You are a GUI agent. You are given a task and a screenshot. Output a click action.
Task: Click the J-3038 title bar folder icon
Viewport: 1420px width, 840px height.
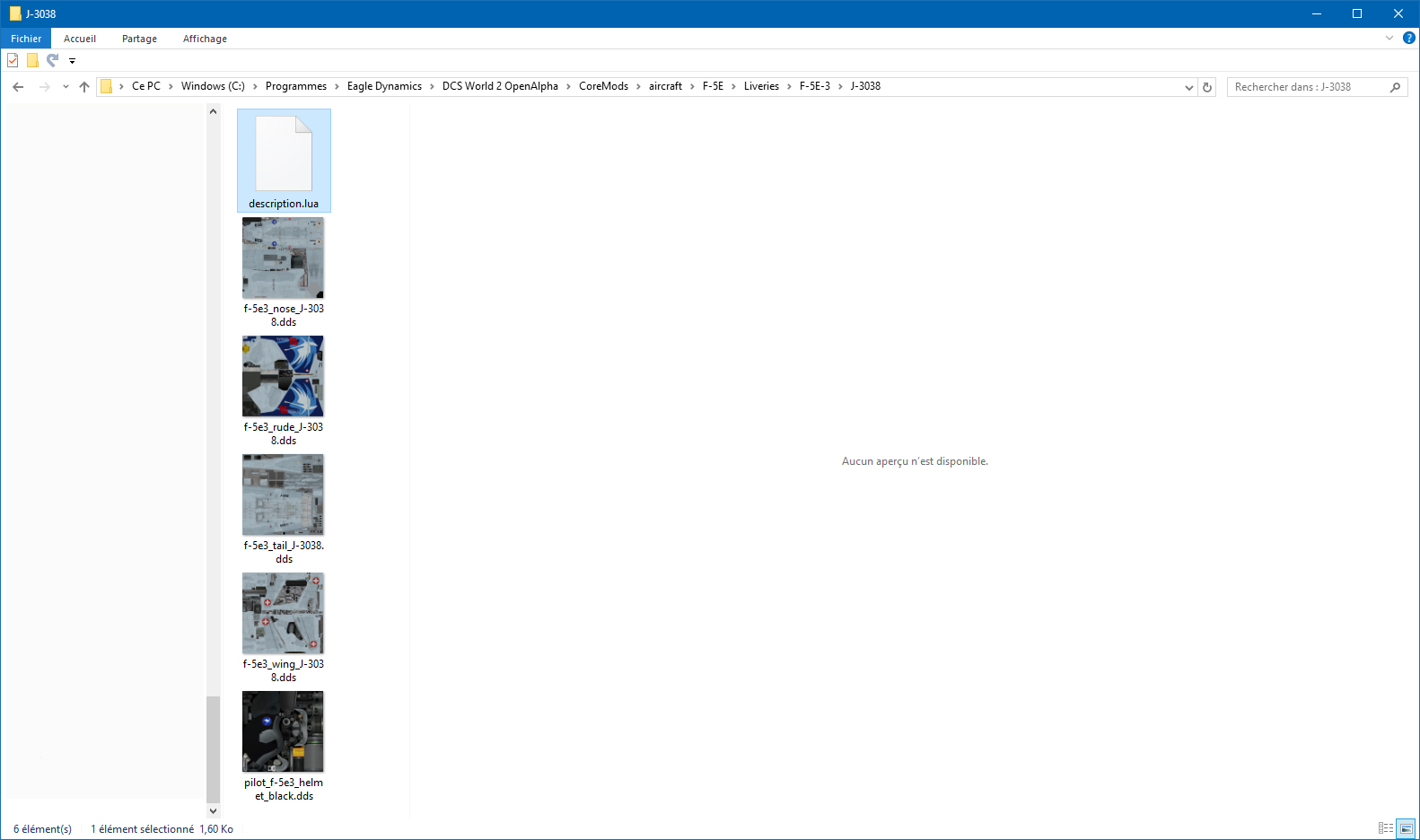15,13
